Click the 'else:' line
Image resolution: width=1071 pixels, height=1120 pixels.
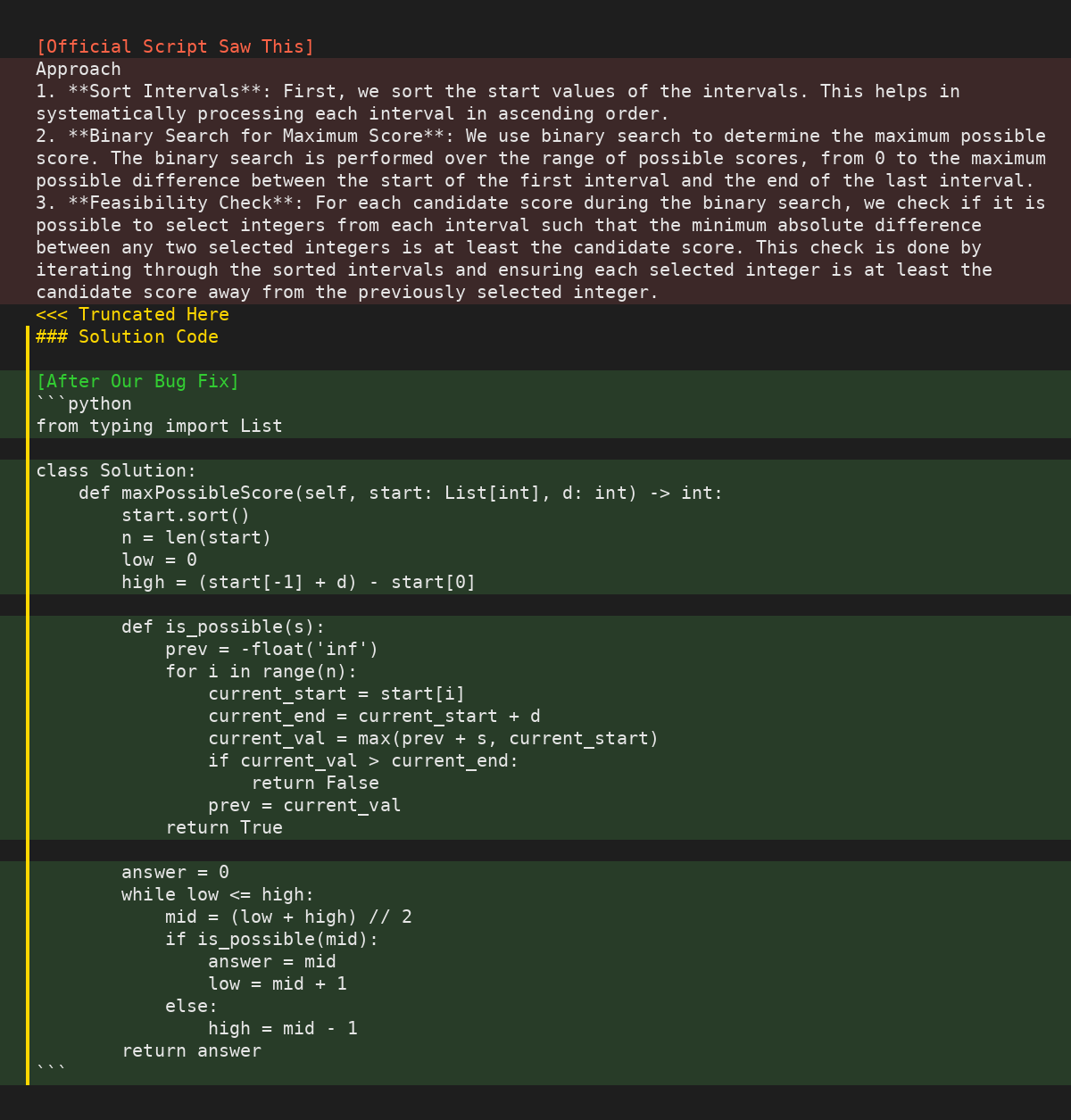[192, 1007]
